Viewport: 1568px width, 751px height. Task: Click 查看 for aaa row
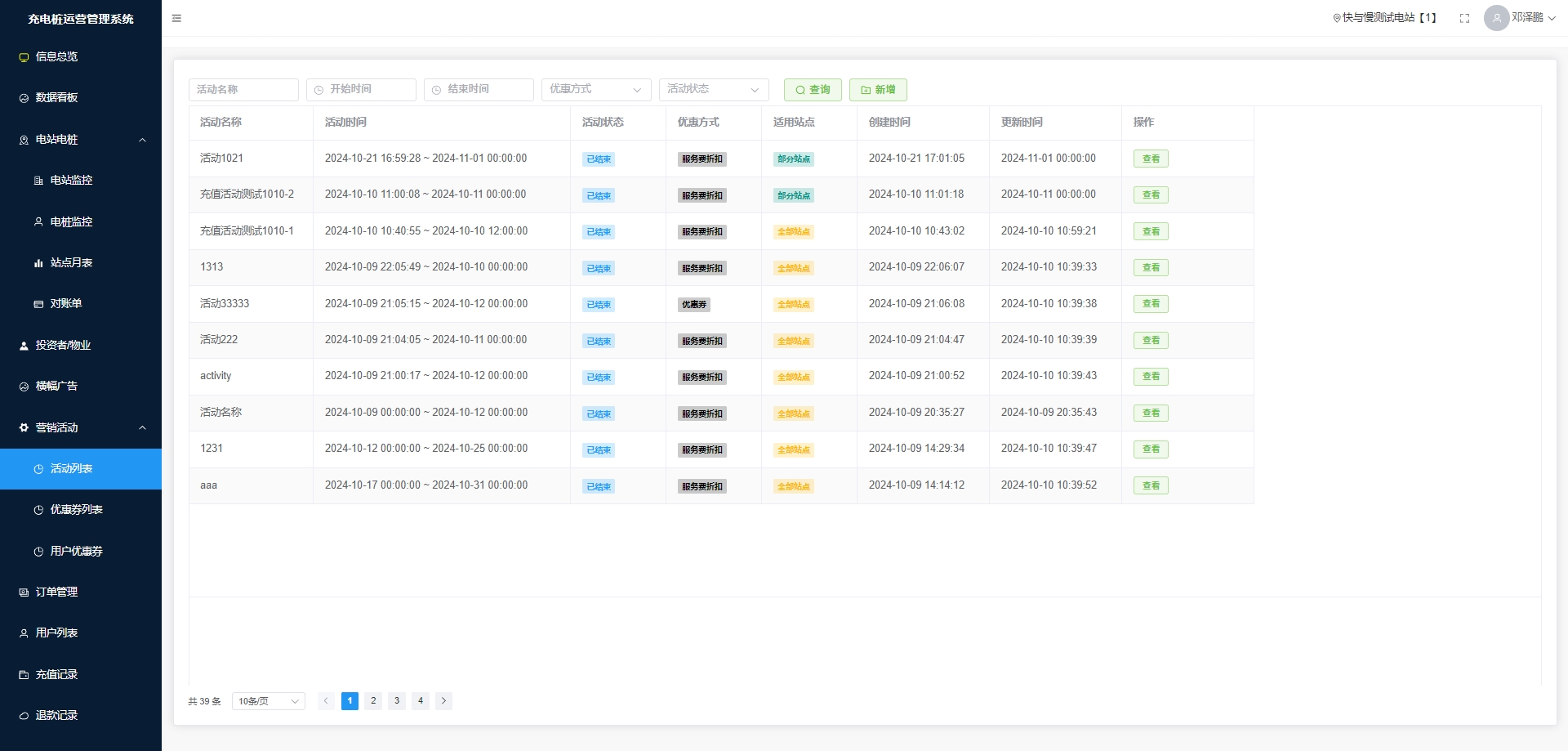[x=1151, y=485]
